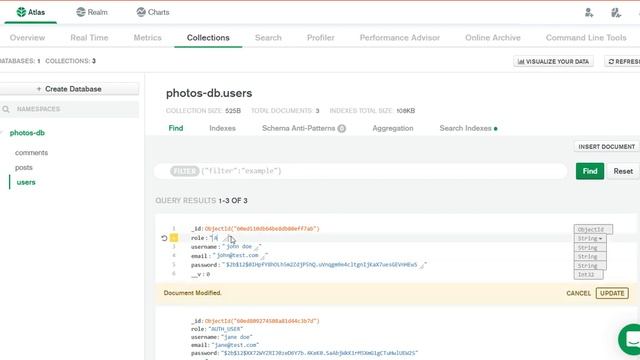
Task: Switch to the Aggregation sub-tab
Action: click(x=393, y=128)
